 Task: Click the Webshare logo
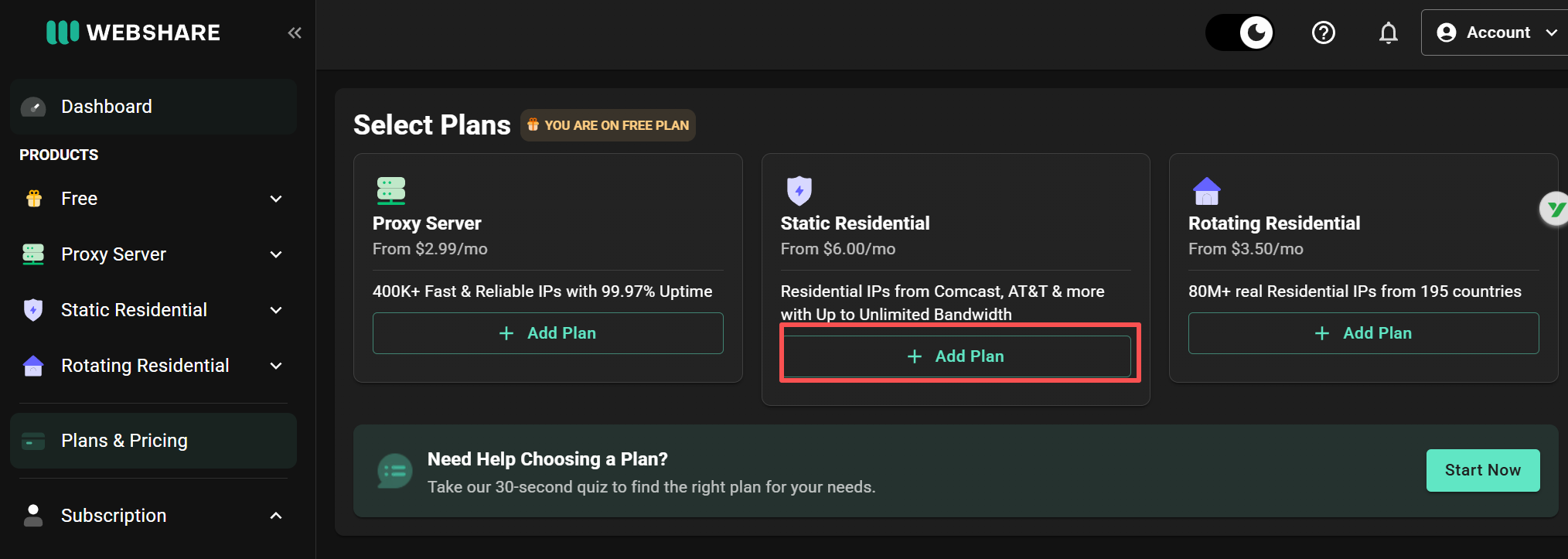(x=133, y=32)
